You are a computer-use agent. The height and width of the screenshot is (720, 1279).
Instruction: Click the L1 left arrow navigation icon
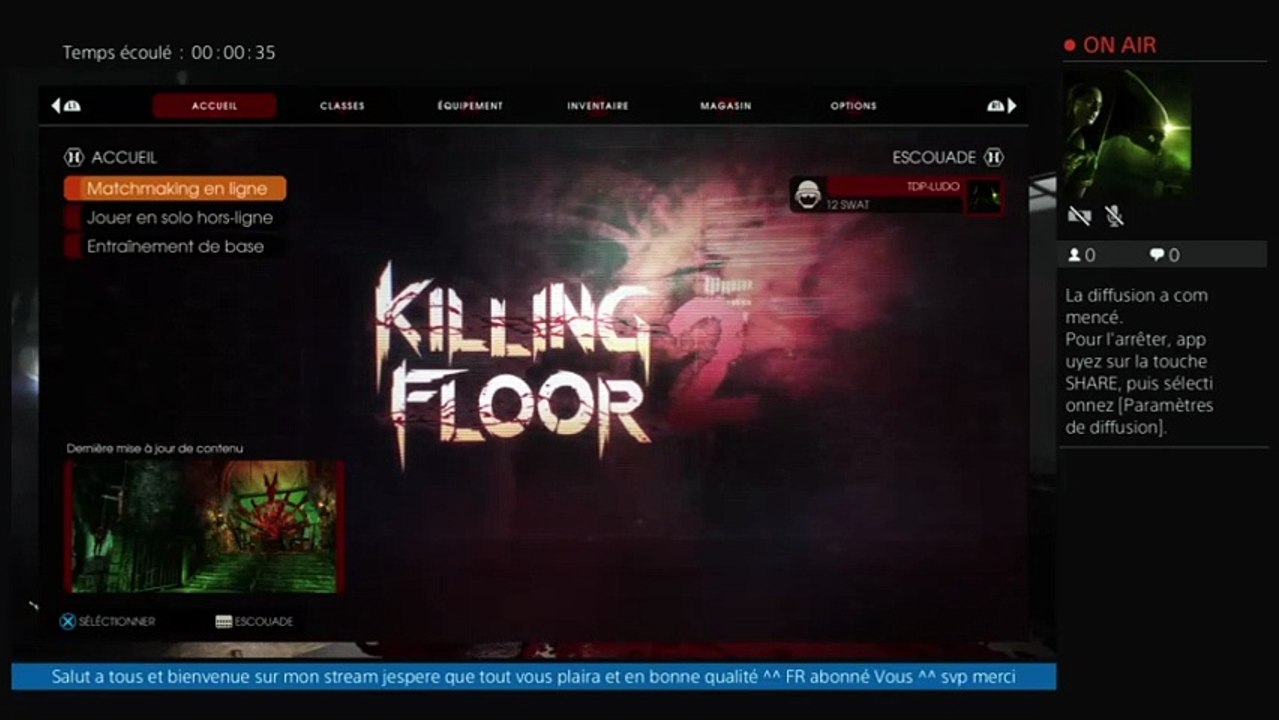65,105
